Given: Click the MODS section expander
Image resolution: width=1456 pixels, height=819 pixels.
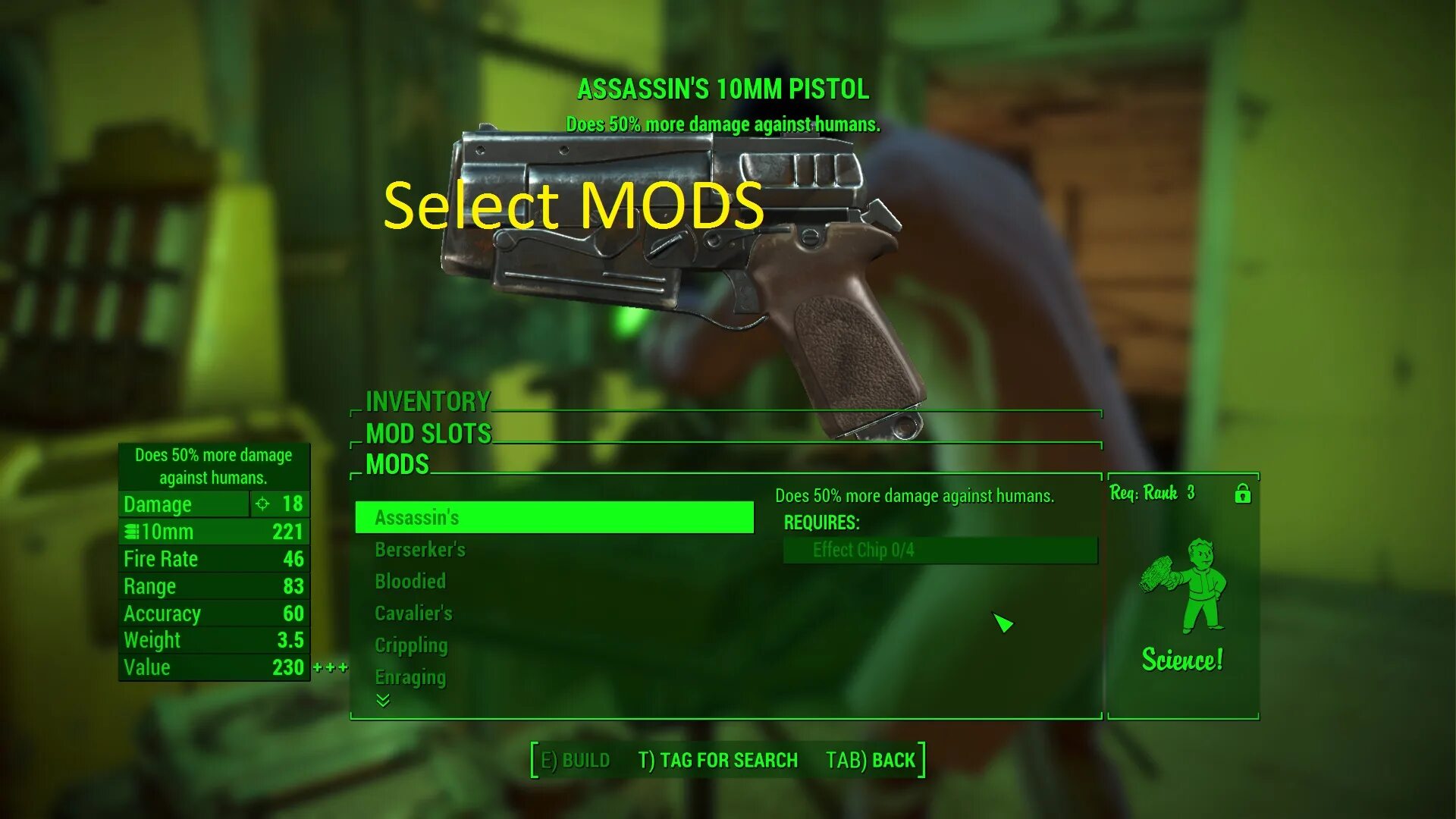Looking at the screenshot, I should [x=398, y=462].
